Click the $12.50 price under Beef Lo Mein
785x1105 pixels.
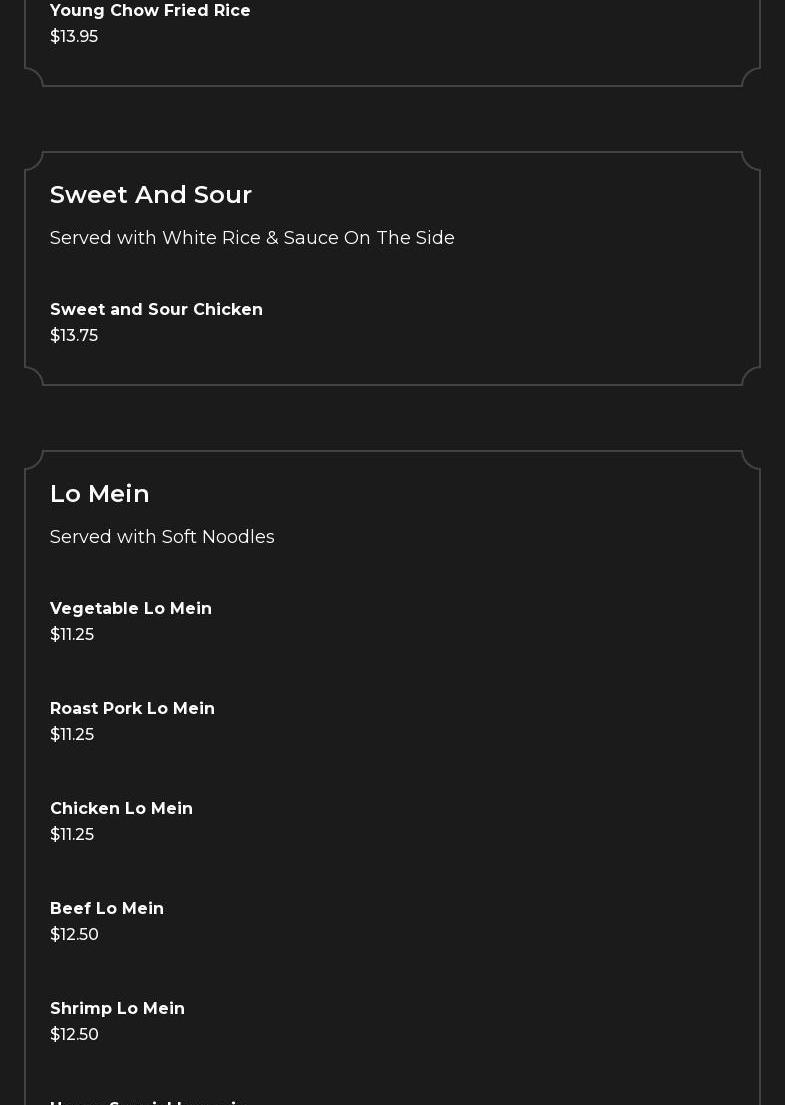click(74, 935)
